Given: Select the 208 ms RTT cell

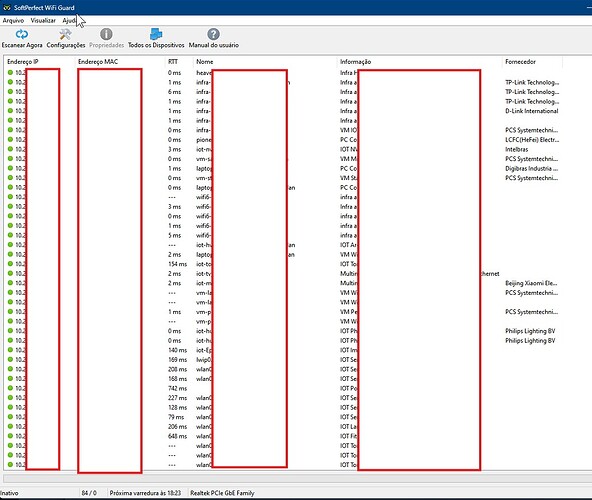Looking at the screenshot, I should [x=177, y=369].
